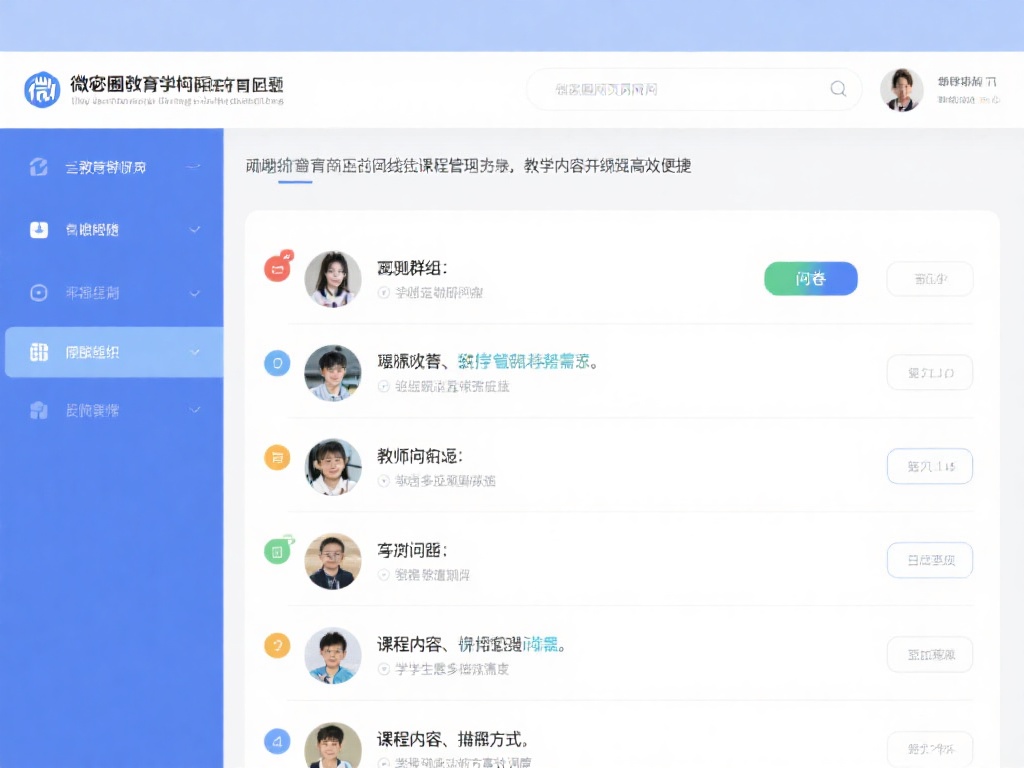Screen dimensions: 1024x768
Task: Click the red badge icon beside the 群组 row
Action: (x=277, y=267)
